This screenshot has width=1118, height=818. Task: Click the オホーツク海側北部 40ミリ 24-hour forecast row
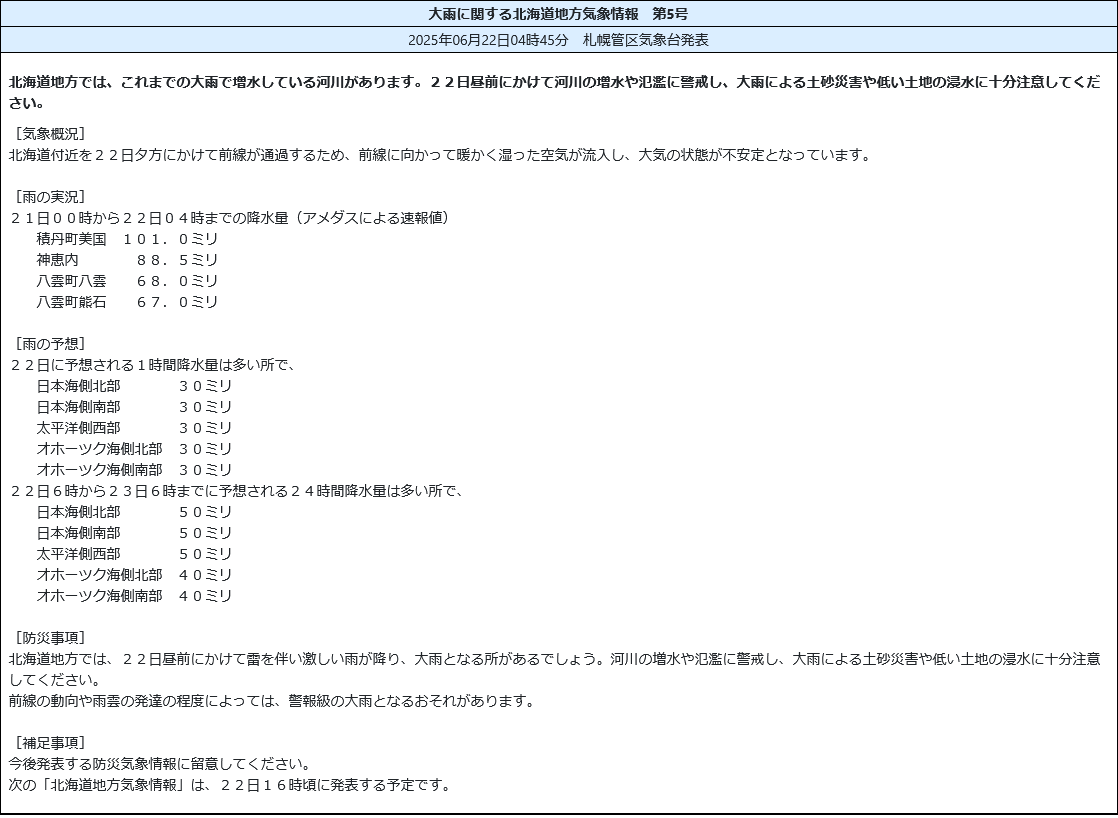134,575
